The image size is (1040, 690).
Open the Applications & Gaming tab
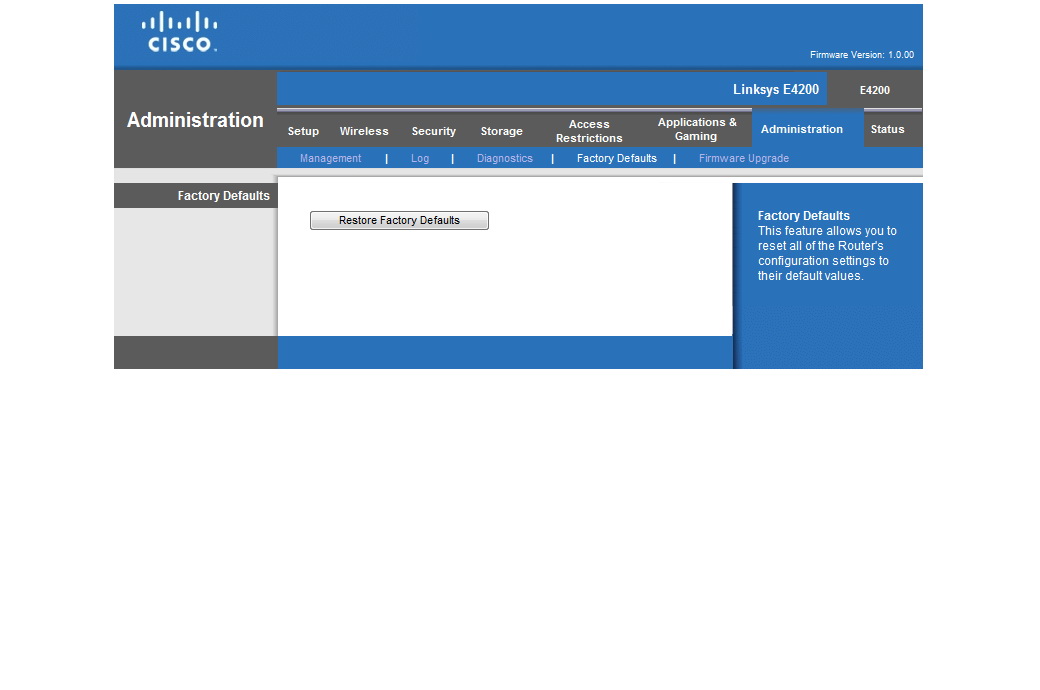[x=697, y=129]
